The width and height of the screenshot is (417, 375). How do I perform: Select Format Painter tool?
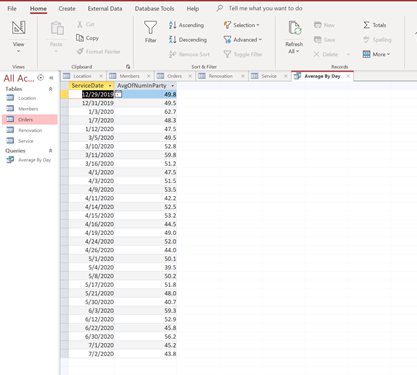tap(98, 52)
